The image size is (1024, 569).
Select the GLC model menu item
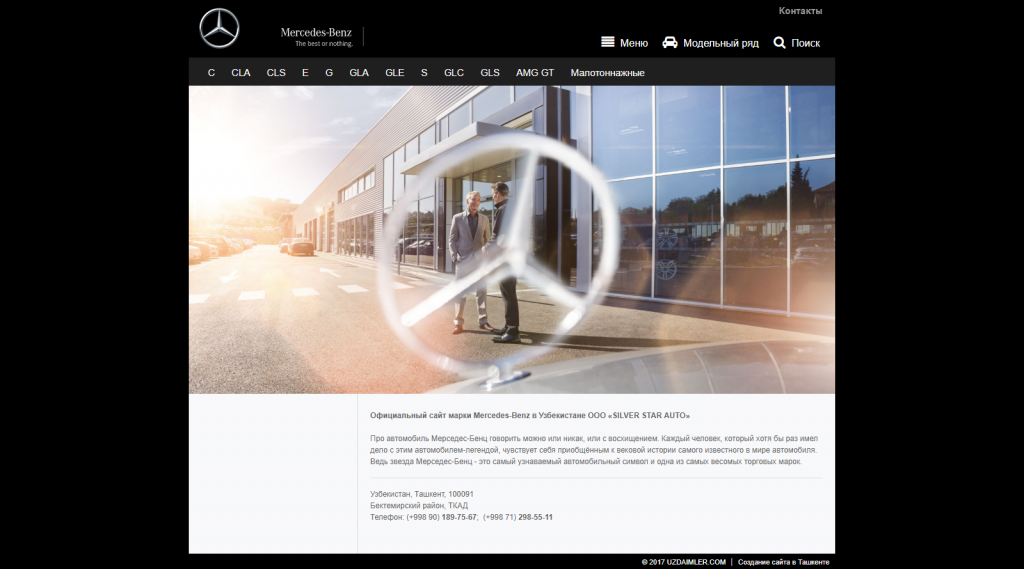[x=454, y=73]
